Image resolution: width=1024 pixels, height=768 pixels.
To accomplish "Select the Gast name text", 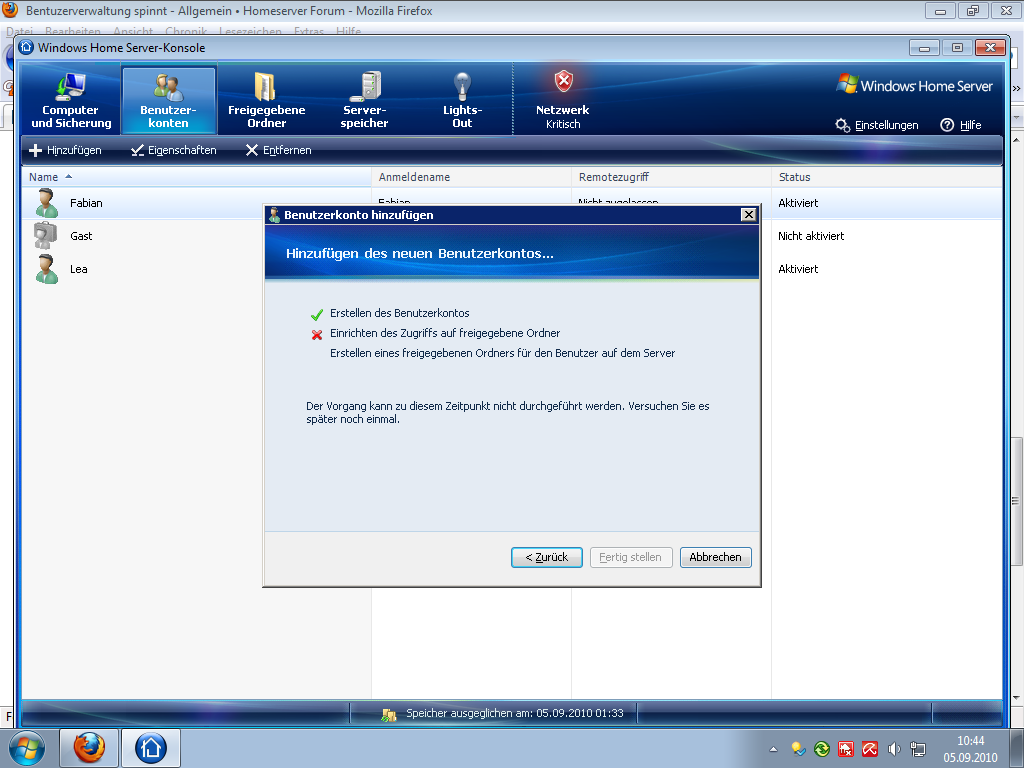I will pyautogui.click(x=81, y=236).
